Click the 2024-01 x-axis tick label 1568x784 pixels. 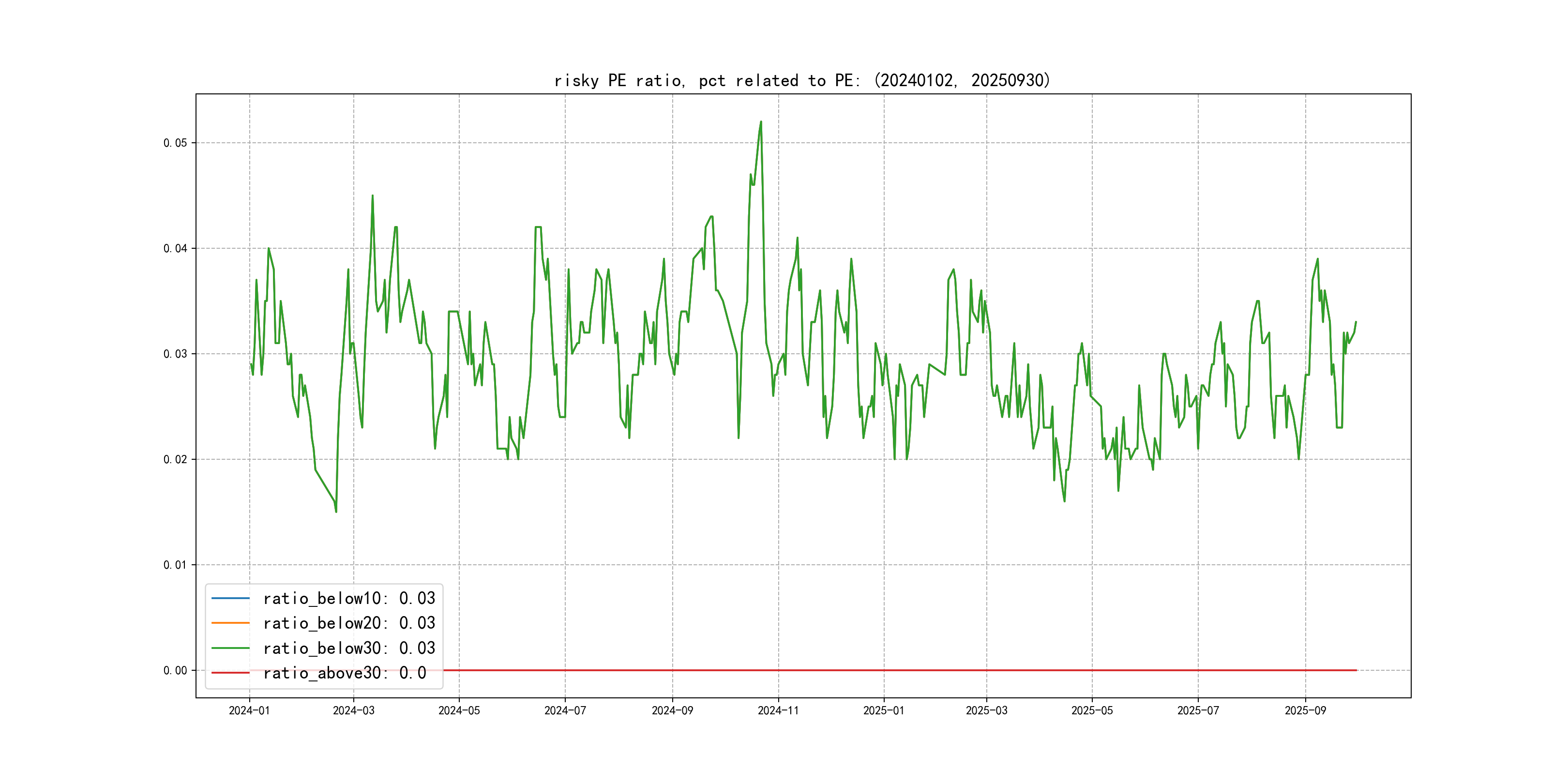point(249,710)
